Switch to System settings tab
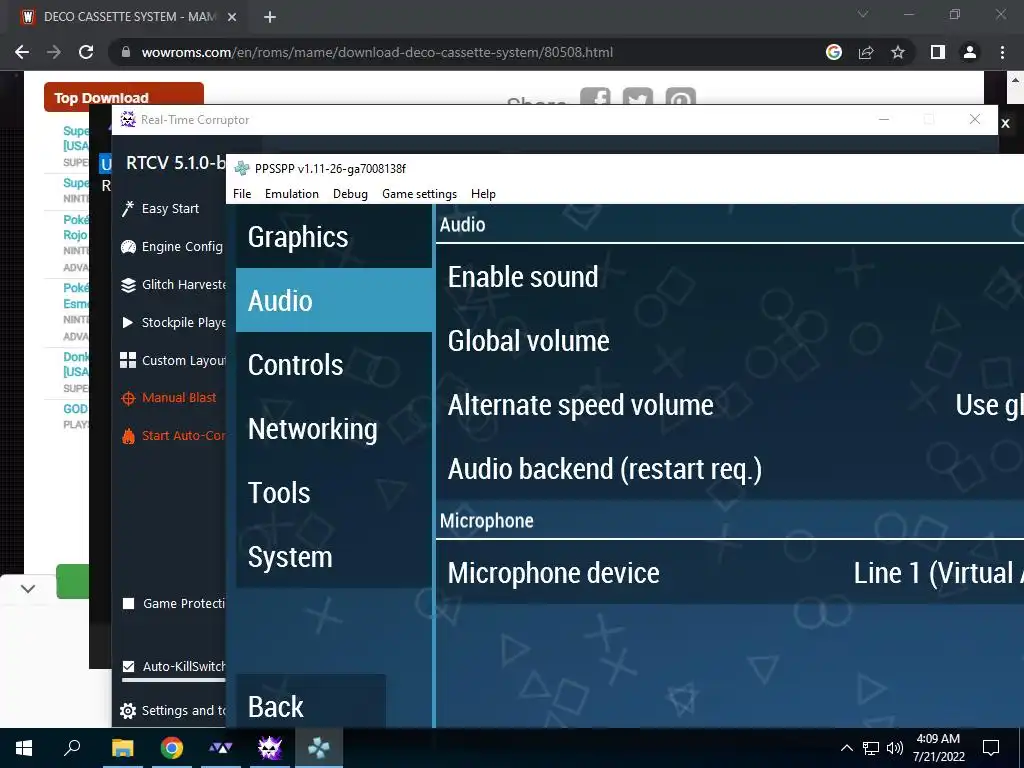Viewport: 1024px width, 768px height. [334, 556]
